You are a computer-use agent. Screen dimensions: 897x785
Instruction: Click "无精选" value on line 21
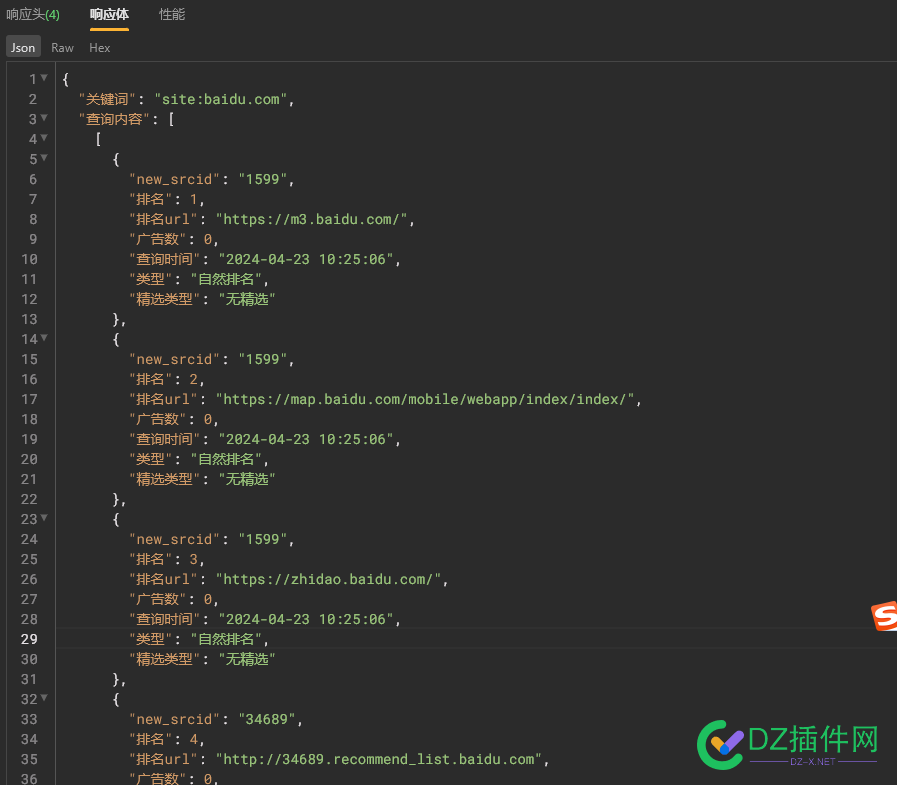coord(247,479)
